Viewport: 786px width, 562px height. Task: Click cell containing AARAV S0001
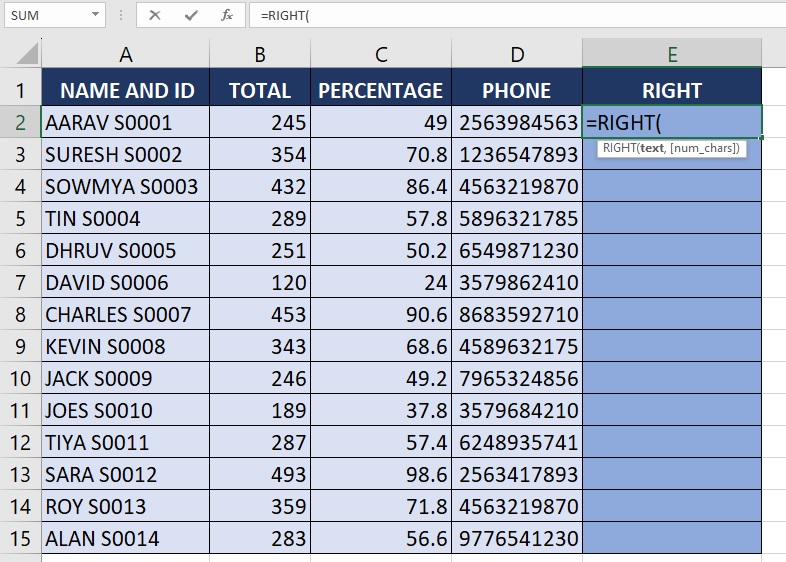tap(126, 123)
